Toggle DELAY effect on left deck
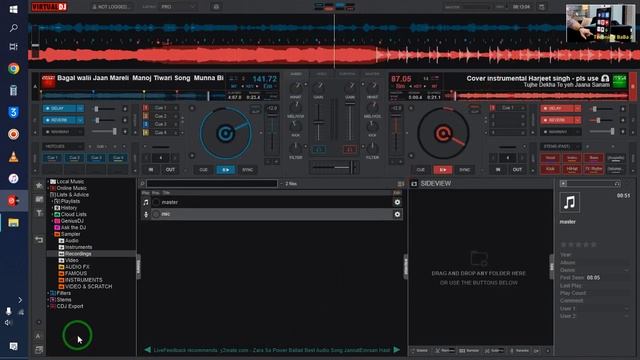 click(x=60, y=109)
